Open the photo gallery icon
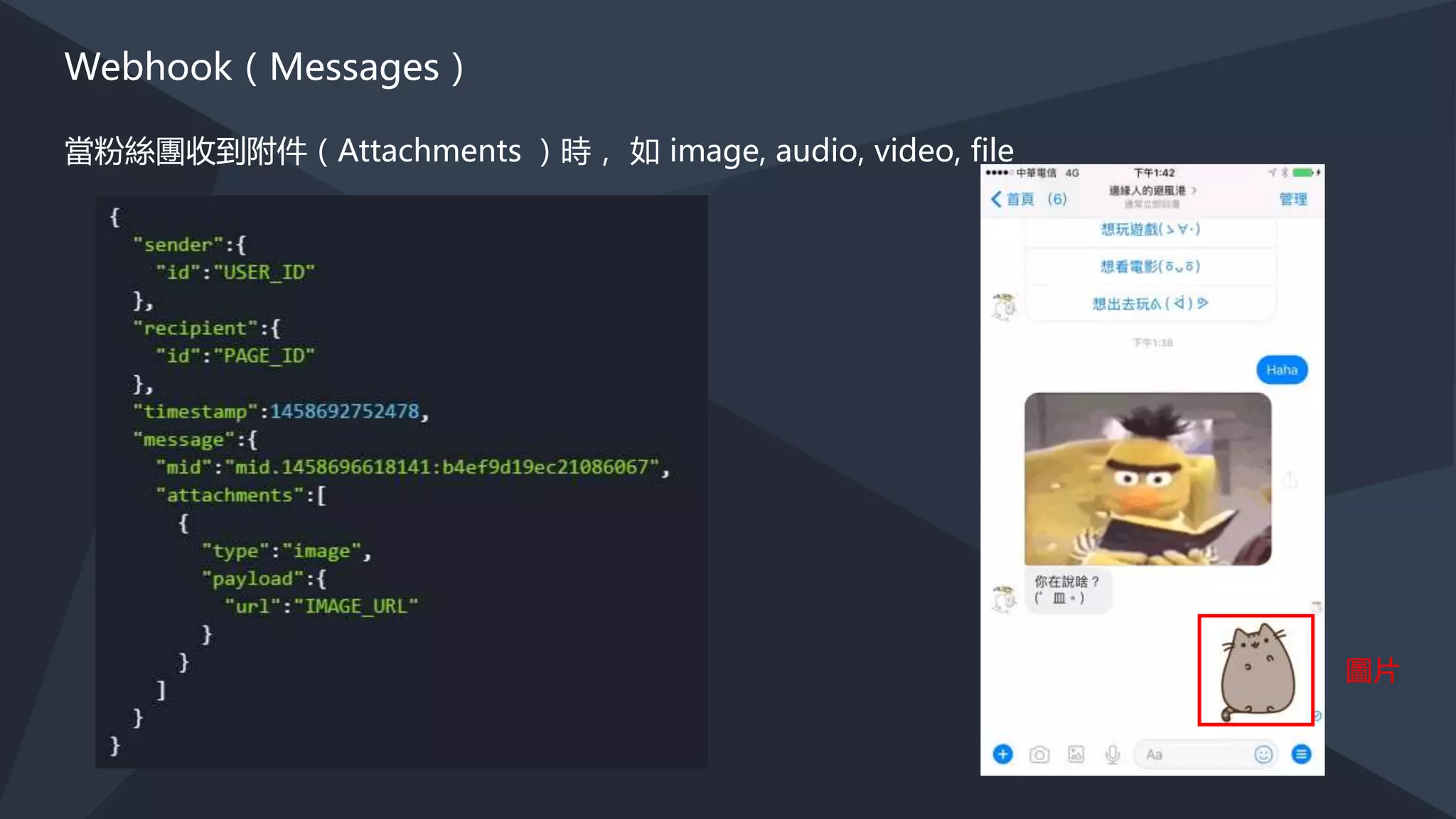1456x819 pixels. click(x=1076, y=754)
